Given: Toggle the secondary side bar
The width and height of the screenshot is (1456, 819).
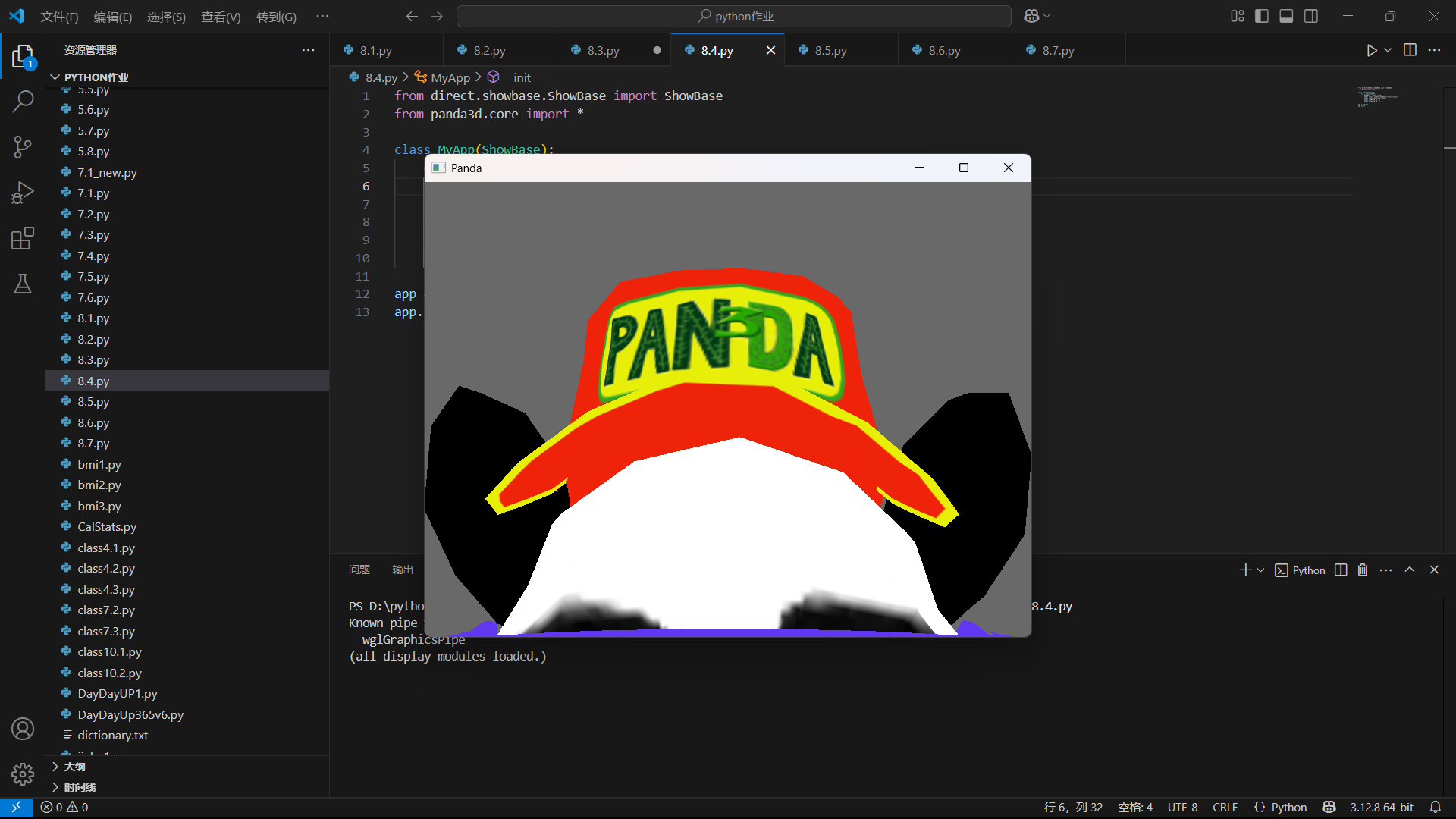Looking at the screenshot, I should (1311, 16).
